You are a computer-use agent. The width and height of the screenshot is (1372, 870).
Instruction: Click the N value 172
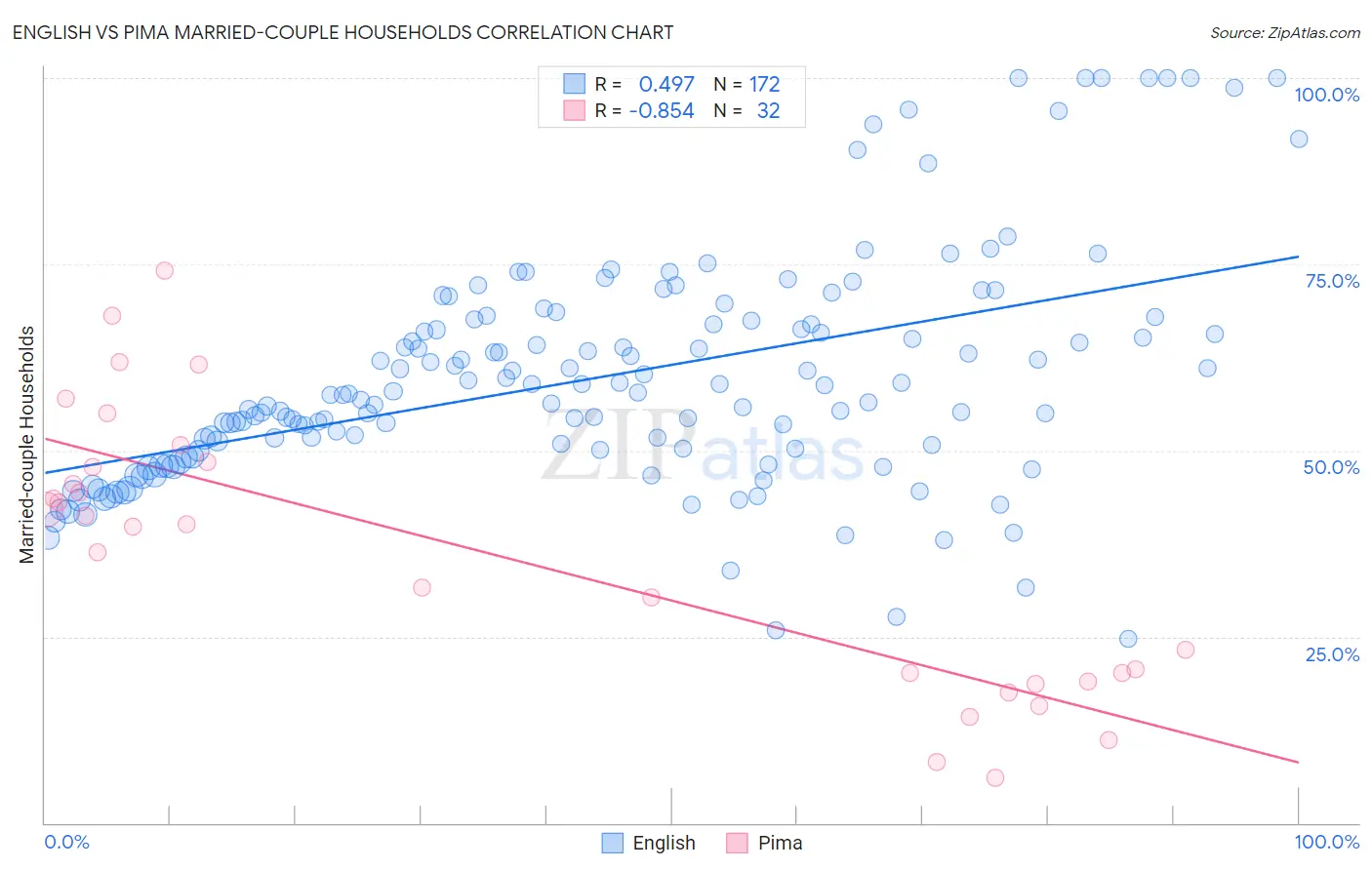click(764, 84)
